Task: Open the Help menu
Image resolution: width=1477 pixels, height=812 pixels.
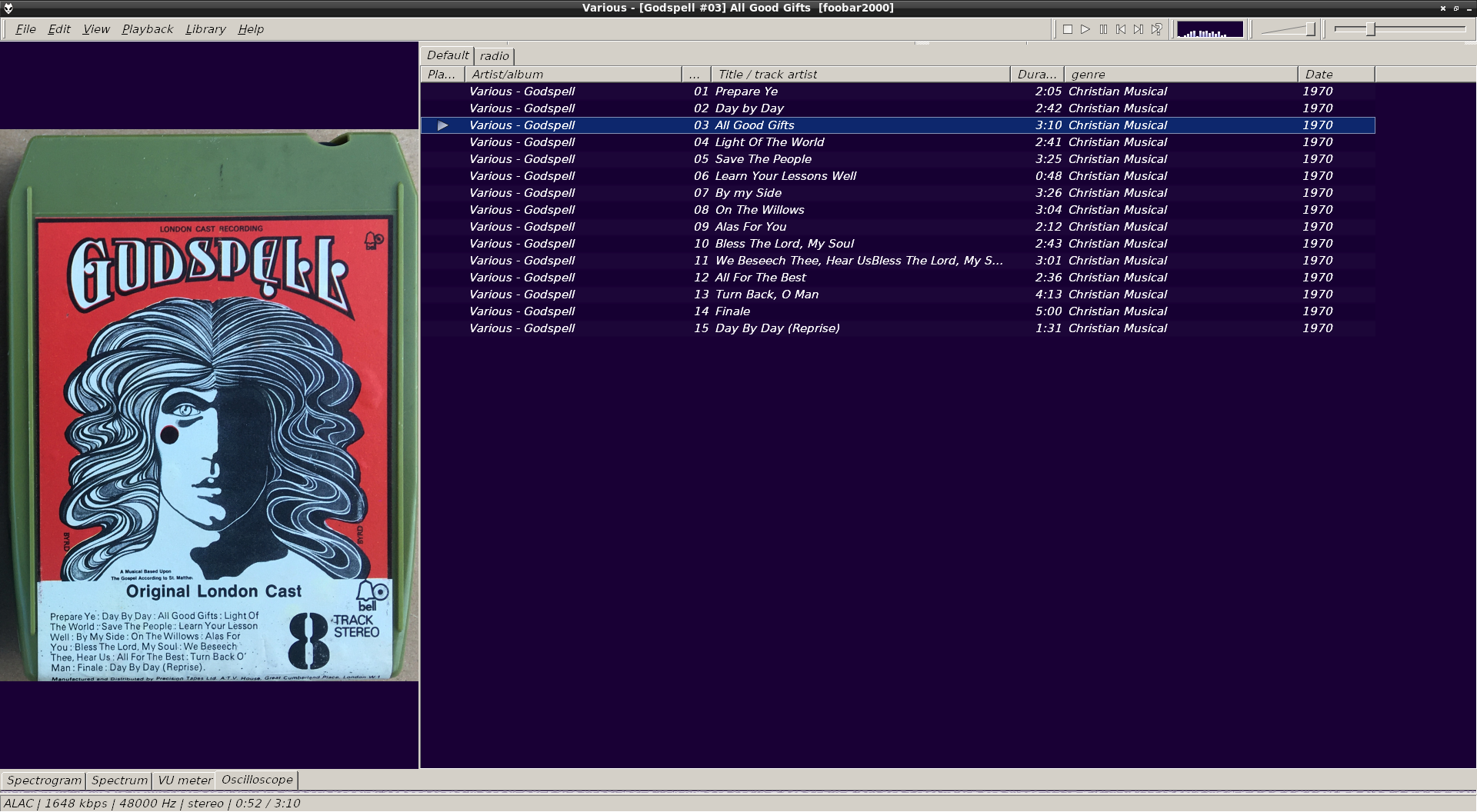Action: pos(251,29)
